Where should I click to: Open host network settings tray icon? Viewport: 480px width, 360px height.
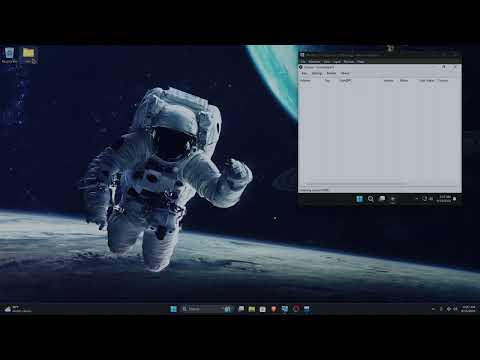point(449,309)
